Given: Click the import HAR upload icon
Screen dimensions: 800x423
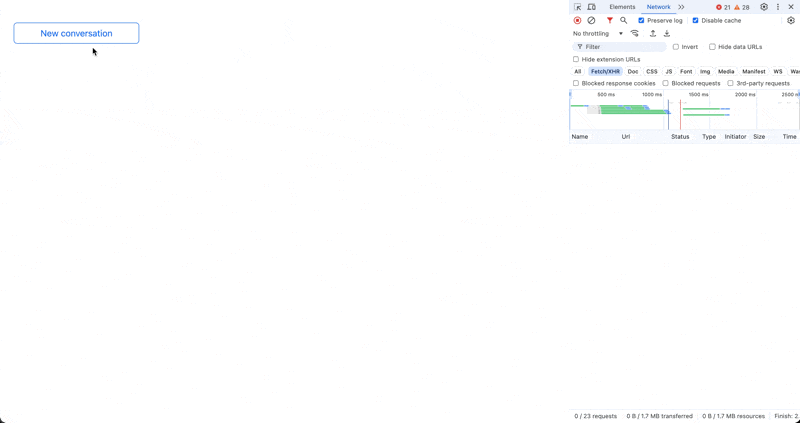Looking at the screenshot, I should click(653, 34).
